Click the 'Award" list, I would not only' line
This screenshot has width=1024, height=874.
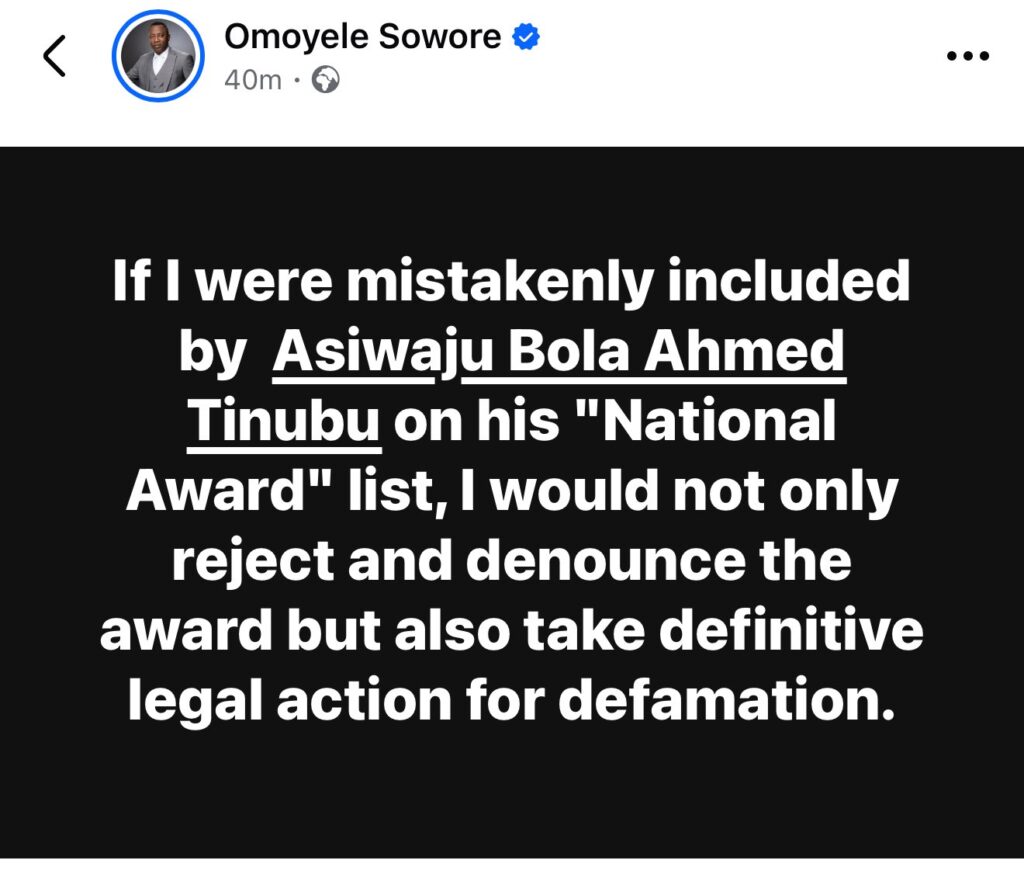(512, 491)
